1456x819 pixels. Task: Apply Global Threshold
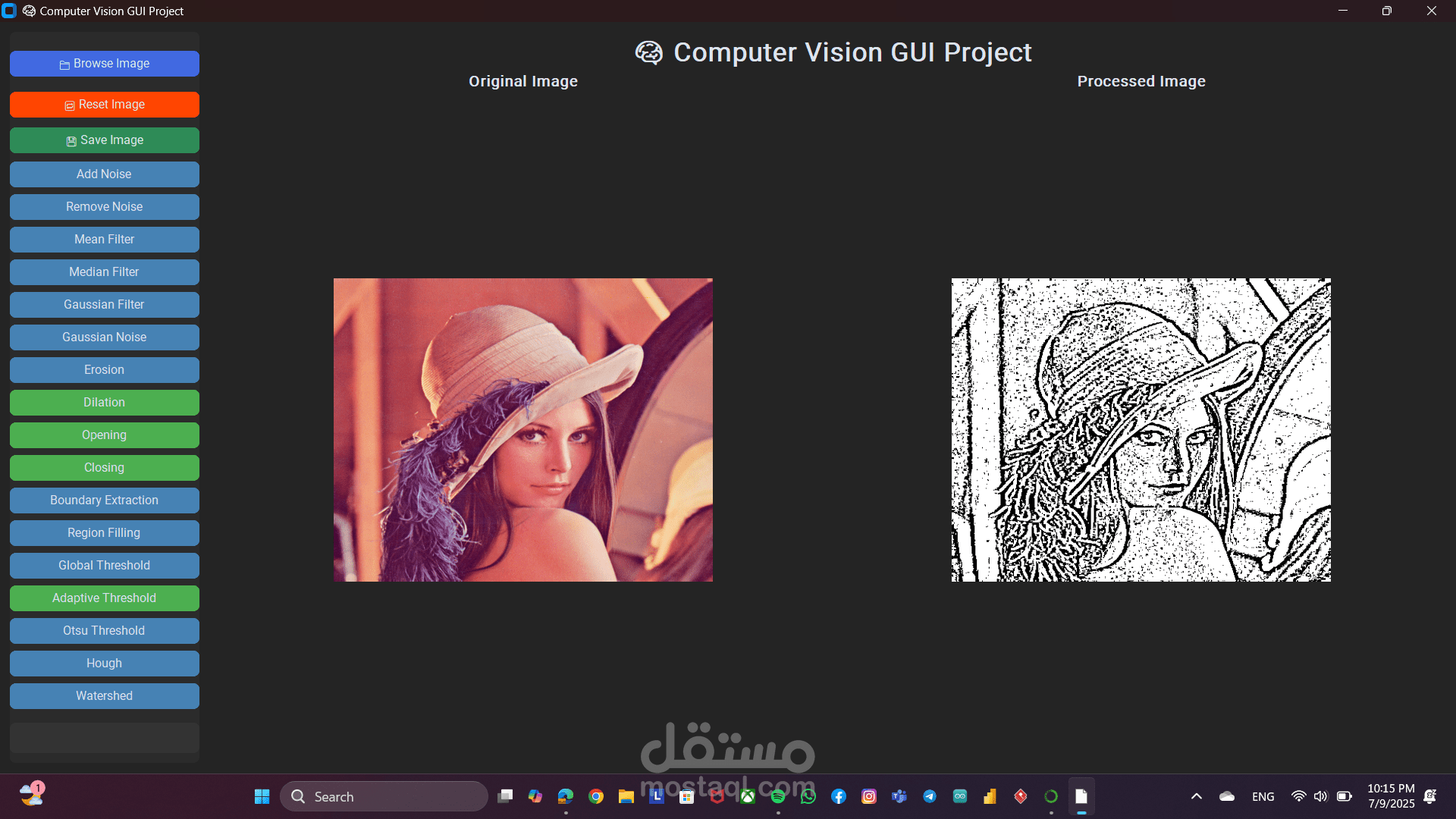pyautogui.click(x=105, y=566)
